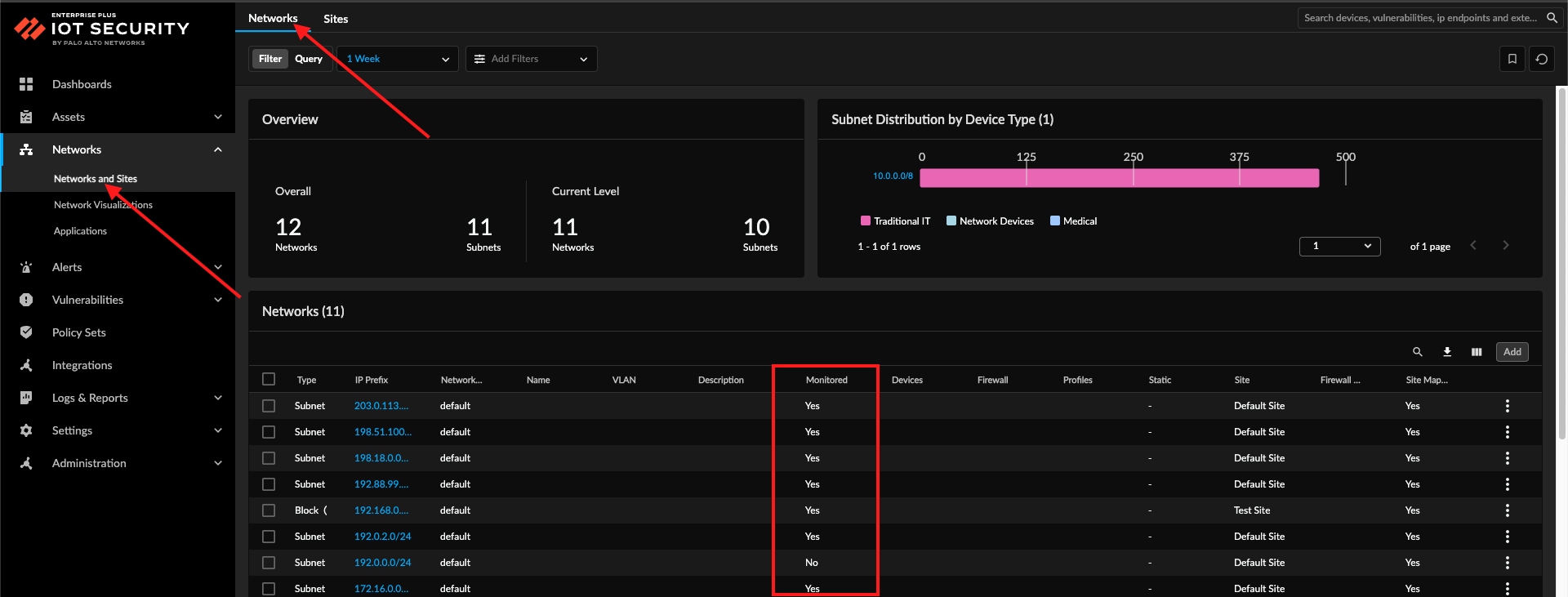Open row actions menu for 192.88.99 subnet
1568x597 pixels.
[1508, 484]
